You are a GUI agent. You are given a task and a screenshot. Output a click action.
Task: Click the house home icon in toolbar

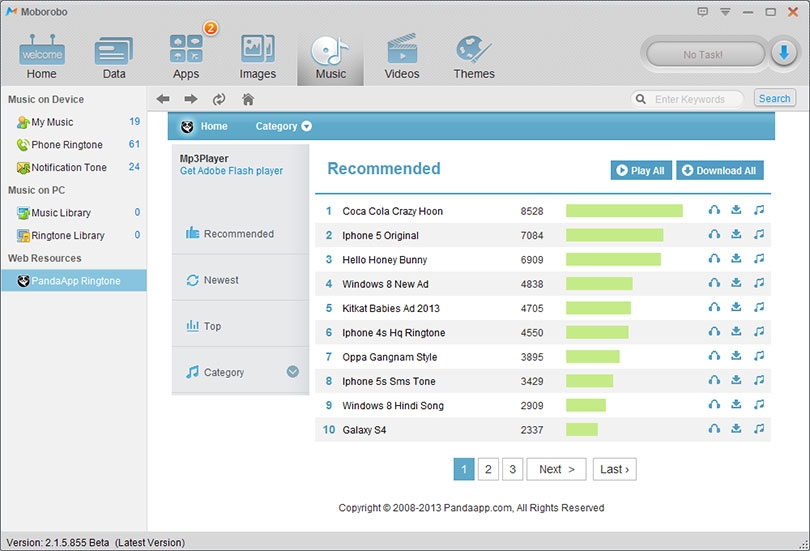click(x=248, y=99)
